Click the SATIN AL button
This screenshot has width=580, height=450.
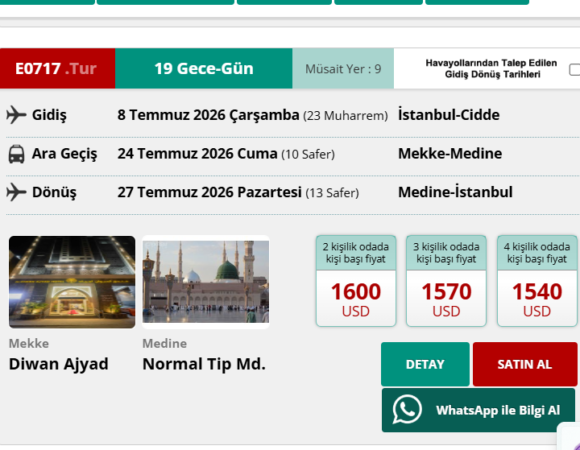(x=525, y=364)
